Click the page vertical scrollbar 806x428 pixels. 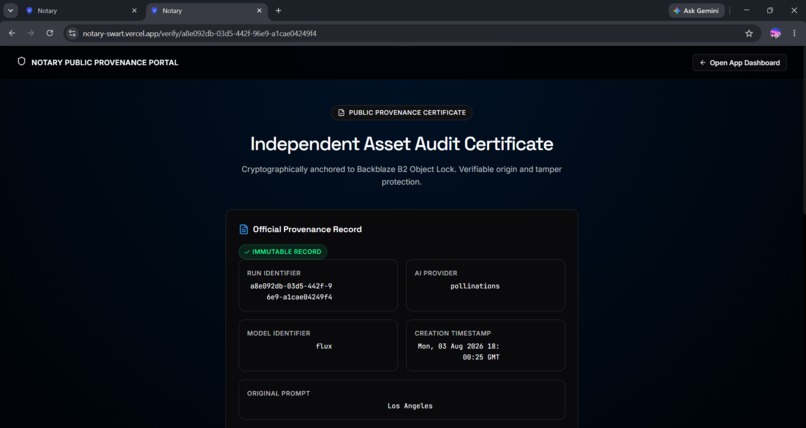click(803, 131)
